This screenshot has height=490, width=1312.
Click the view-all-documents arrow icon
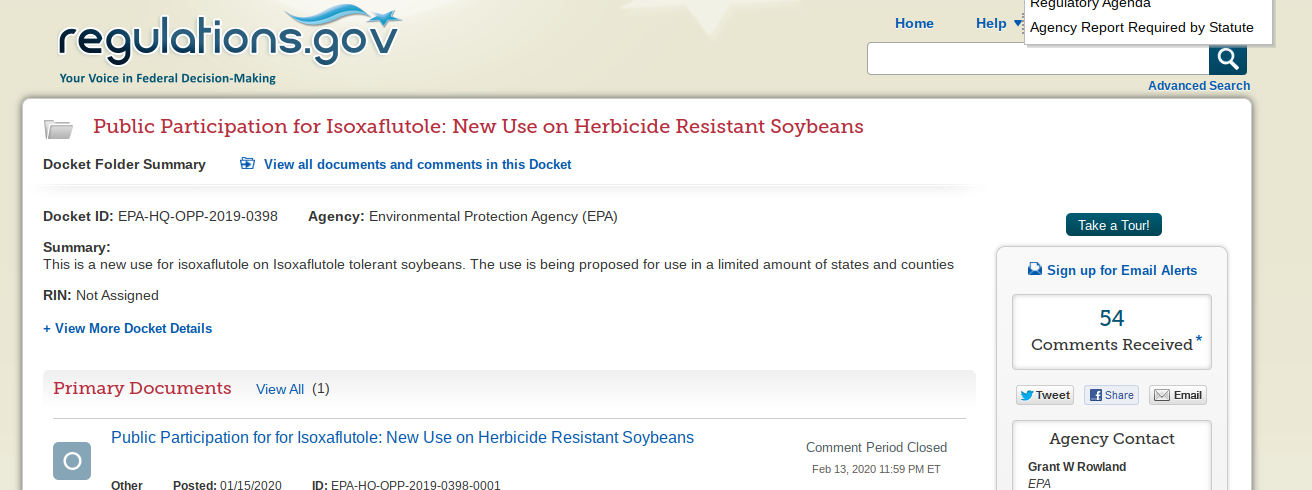coord(248,164)
